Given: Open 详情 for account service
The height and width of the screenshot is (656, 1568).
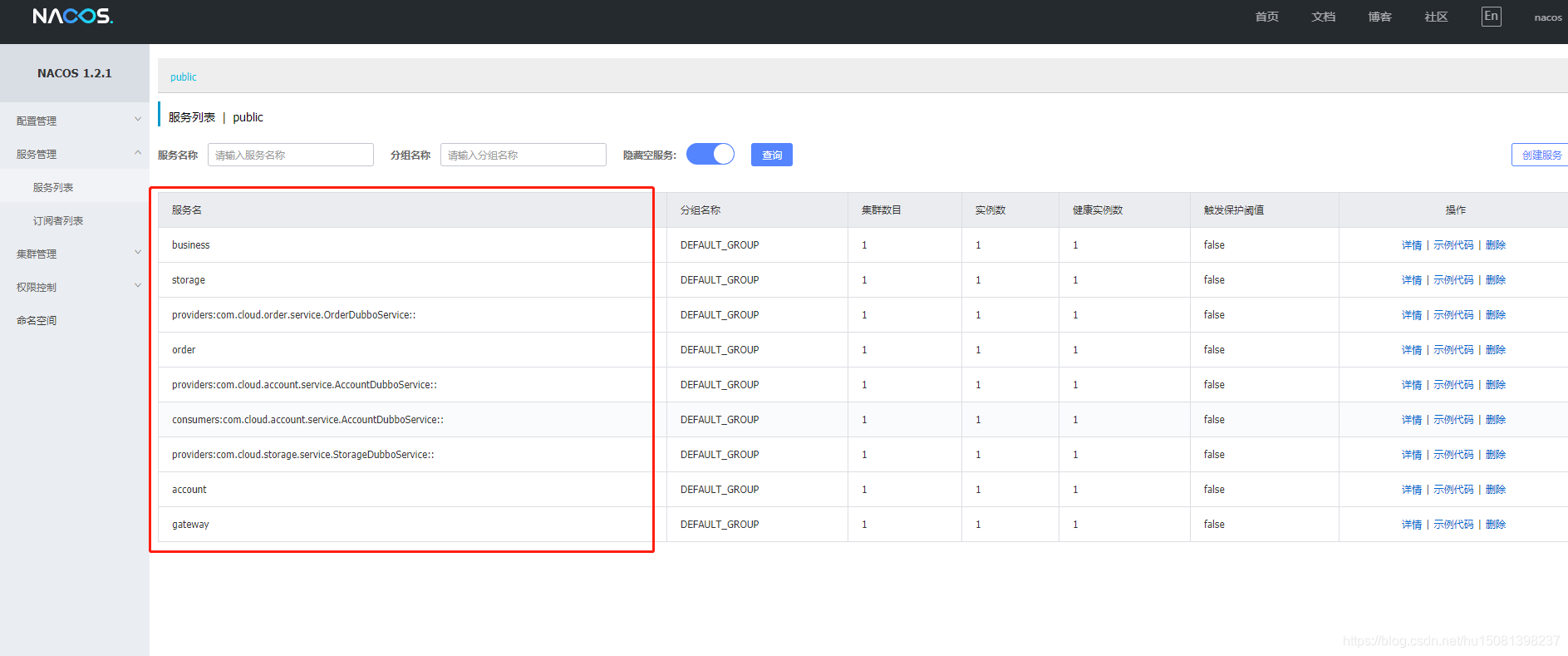Looking at the screenshot, I should click(1412, 490).
